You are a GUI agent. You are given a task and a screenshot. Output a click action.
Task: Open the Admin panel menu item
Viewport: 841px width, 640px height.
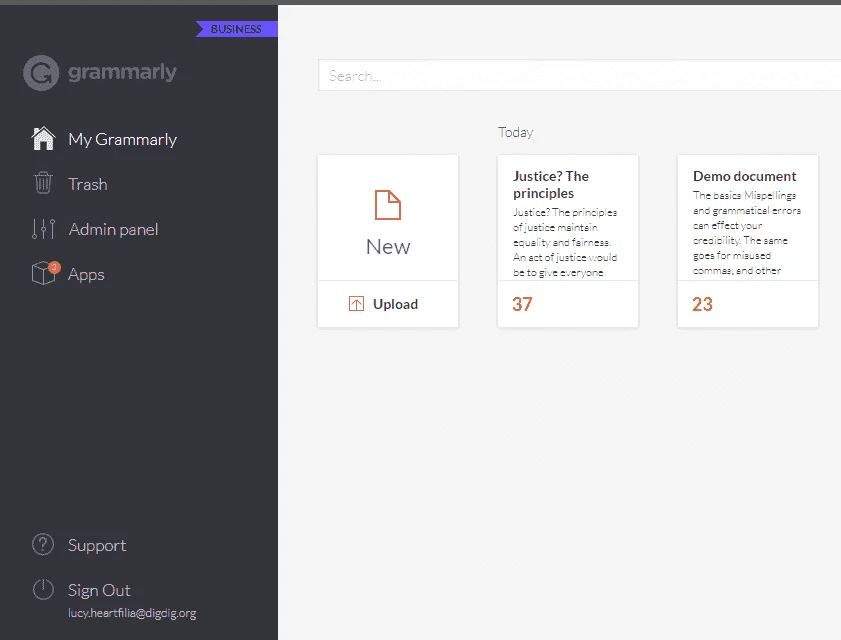coord(113,230)
